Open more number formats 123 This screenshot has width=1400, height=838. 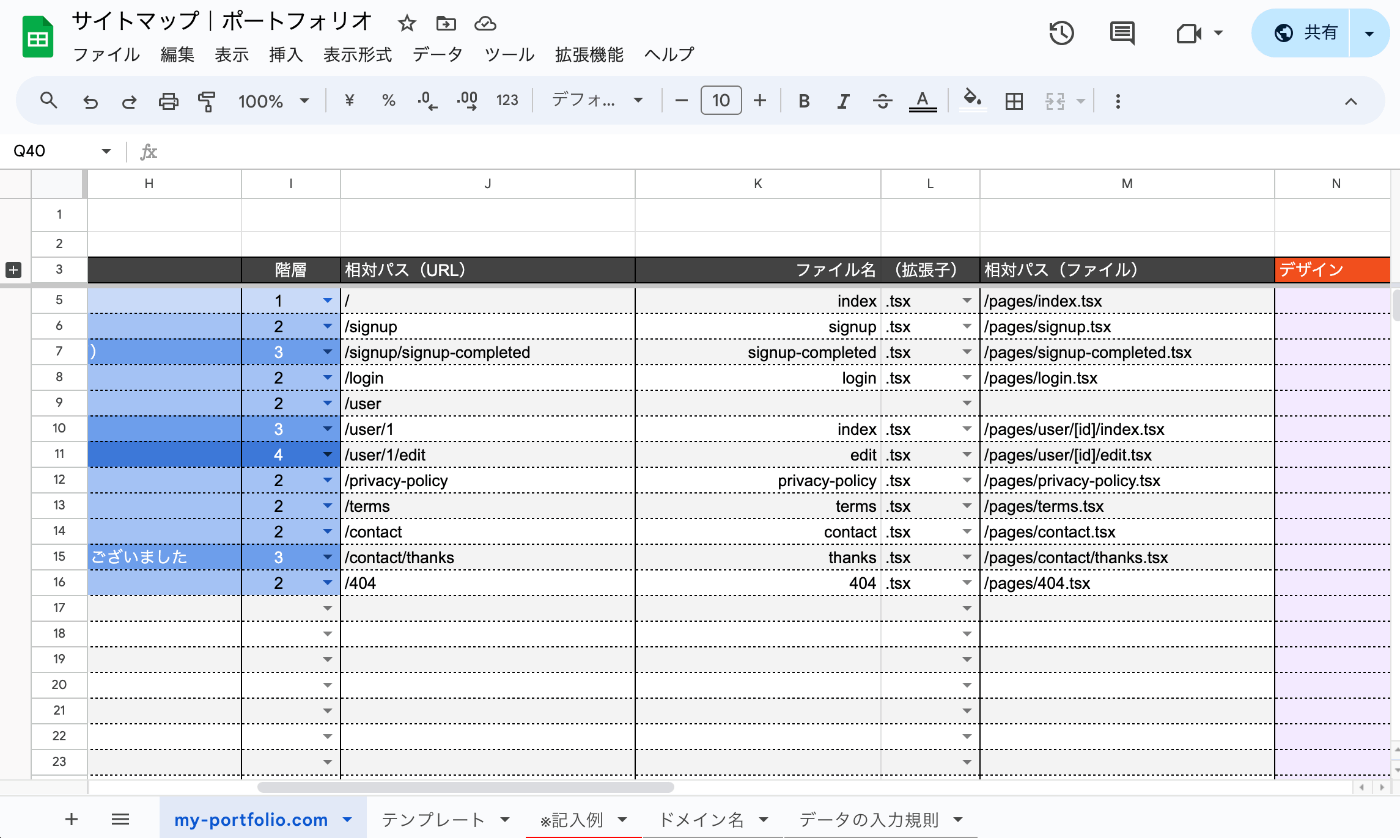point(507,100)
